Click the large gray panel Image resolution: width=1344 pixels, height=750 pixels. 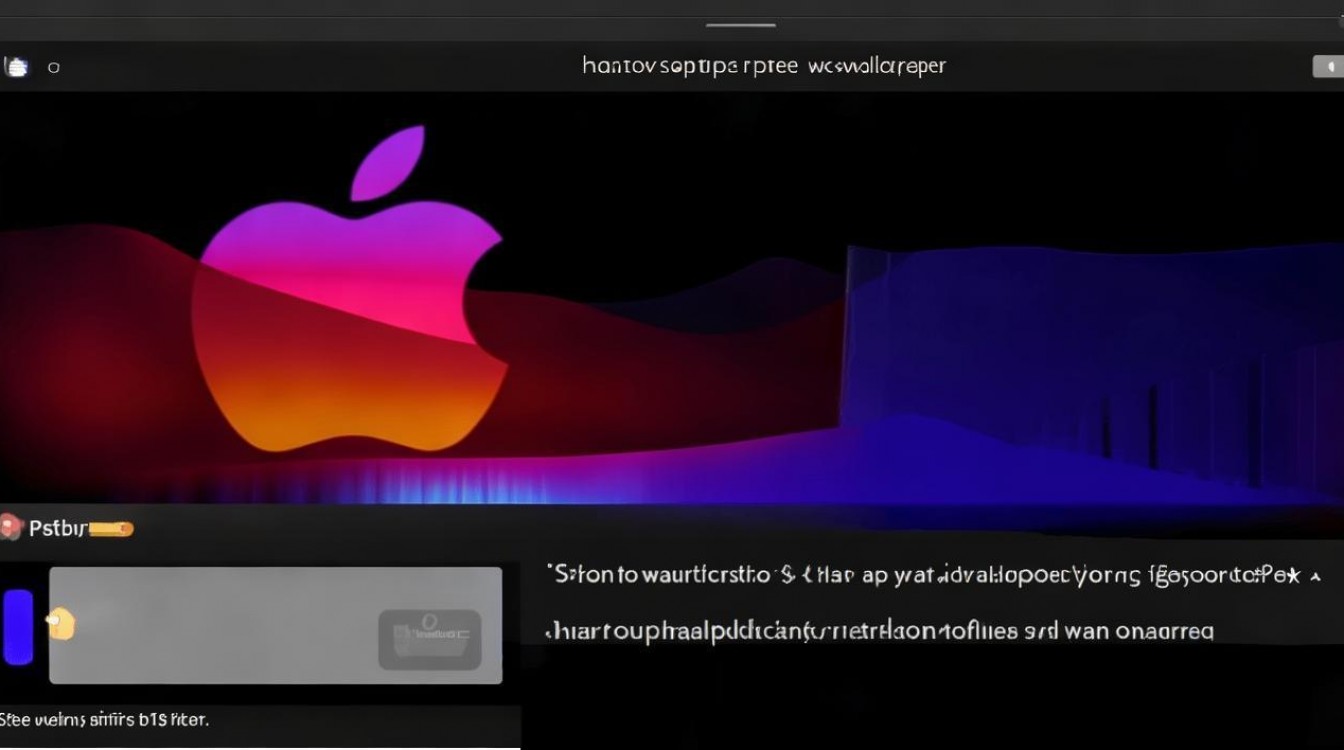point(276,625)
